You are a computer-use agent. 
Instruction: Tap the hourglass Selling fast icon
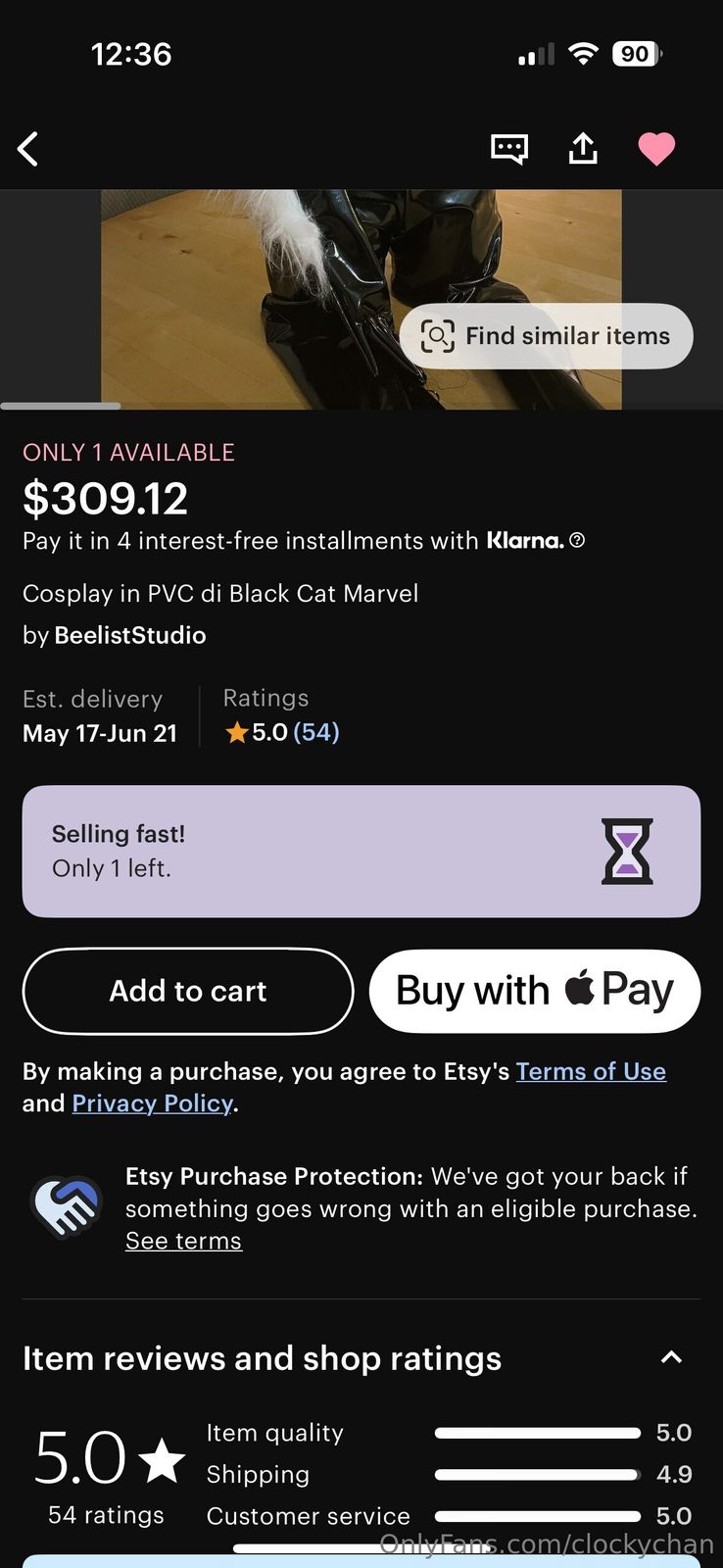[626, 851]
